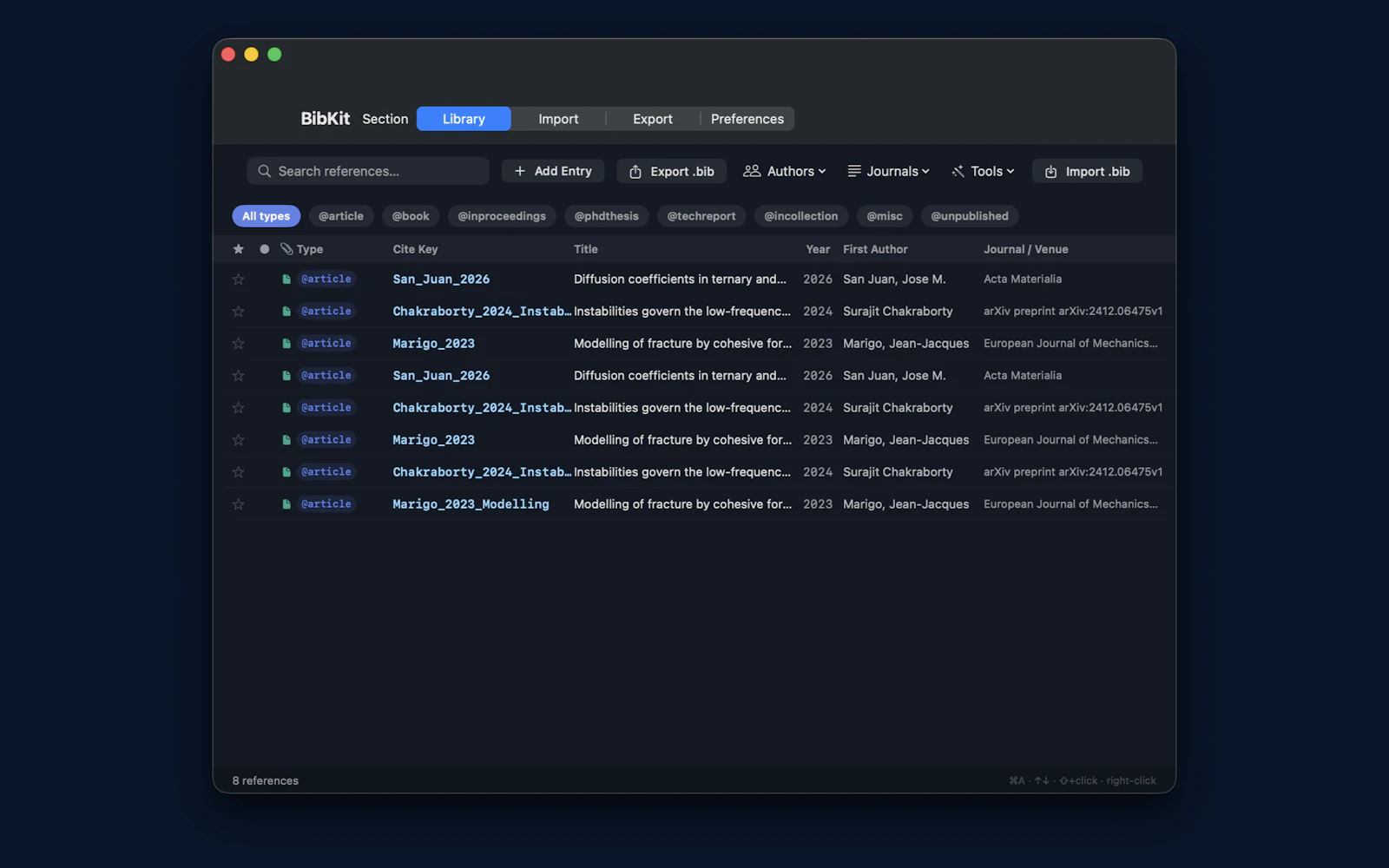The width and height of the screenshot is (1389, 868).
Task: Click document icon of Marigo_2023_Modelling row
Action: pyautogui.click(x=286, y=504)
